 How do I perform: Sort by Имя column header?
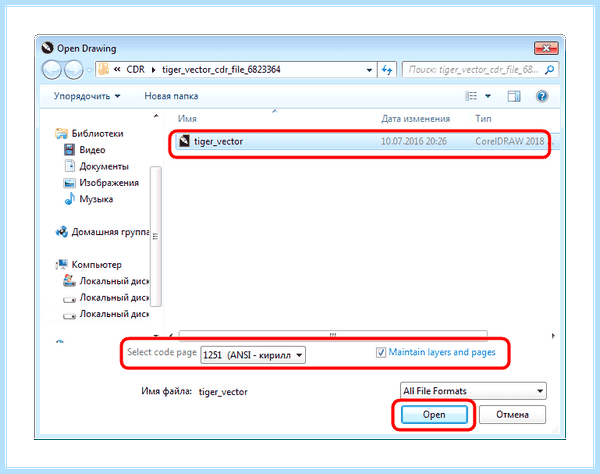[x=187, y=119]
